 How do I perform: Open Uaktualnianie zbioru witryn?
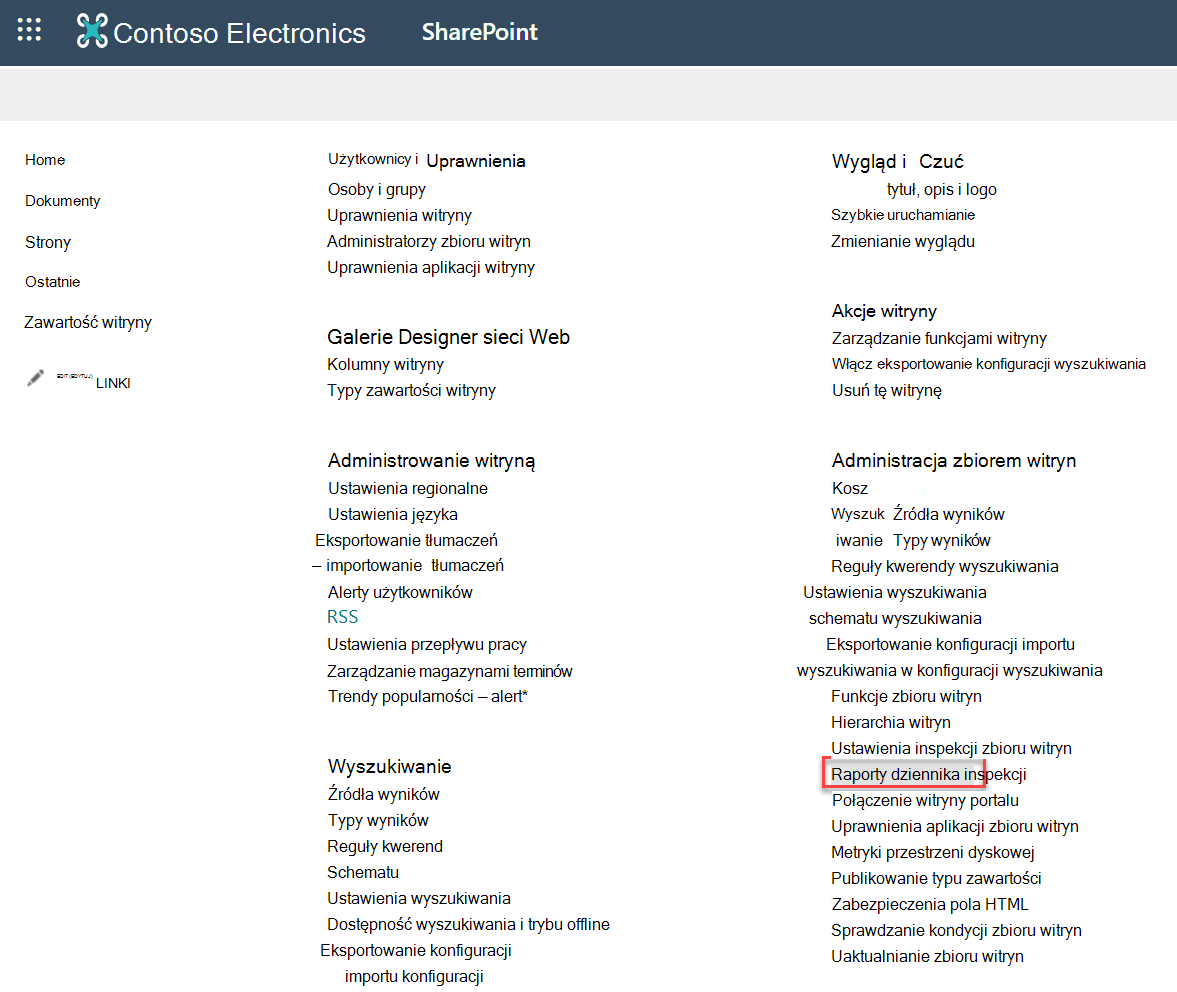click(x=927, y=957)
